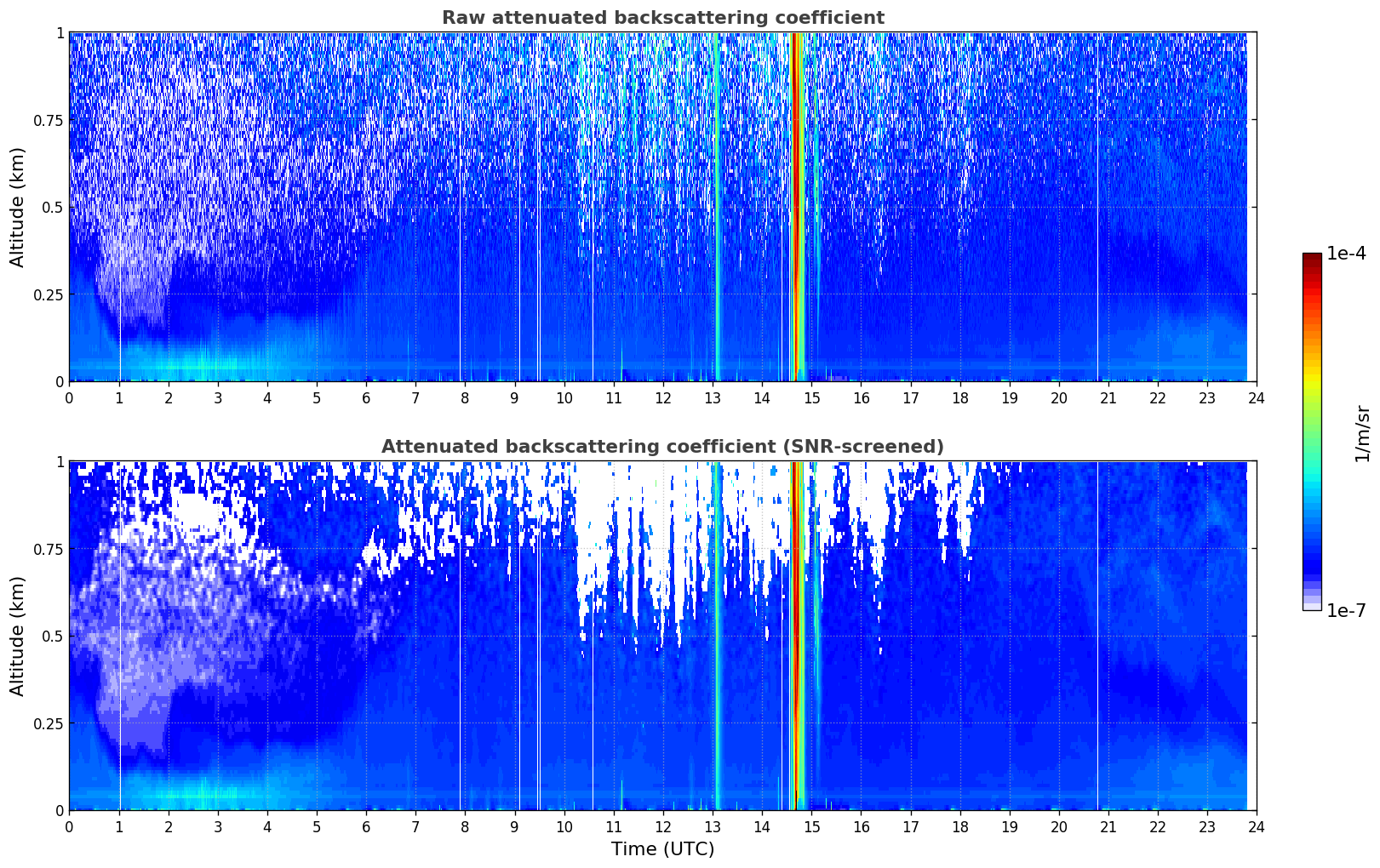
Task: Click the red vertical band in the raw plot
Action: pos(796,207)
